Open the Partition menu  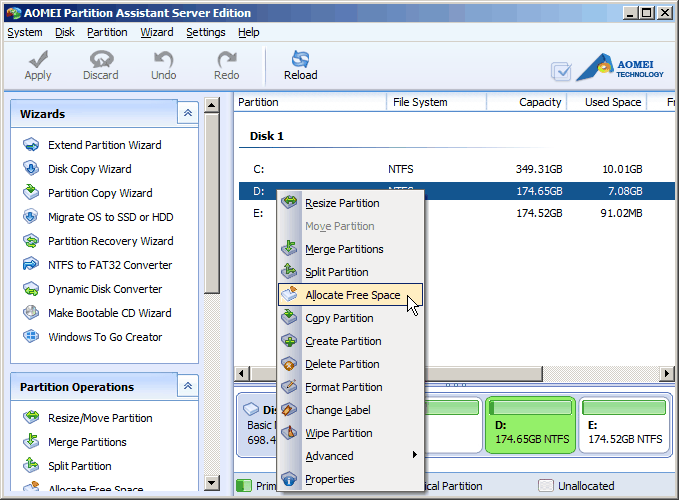point(107,32)
